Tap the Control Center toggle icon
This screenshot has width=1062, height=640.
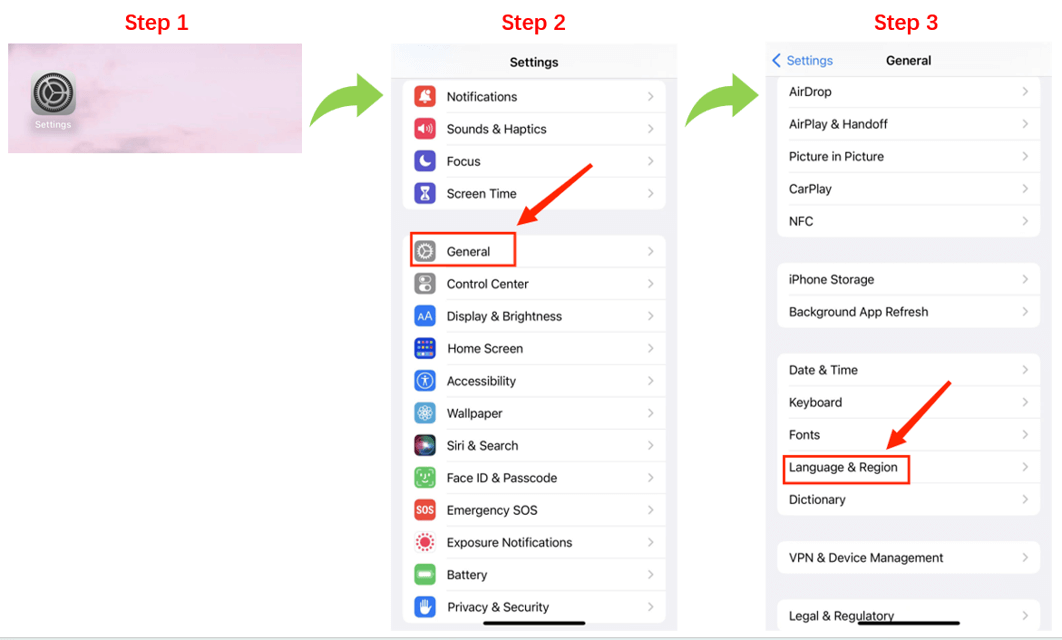pos(425,284)
